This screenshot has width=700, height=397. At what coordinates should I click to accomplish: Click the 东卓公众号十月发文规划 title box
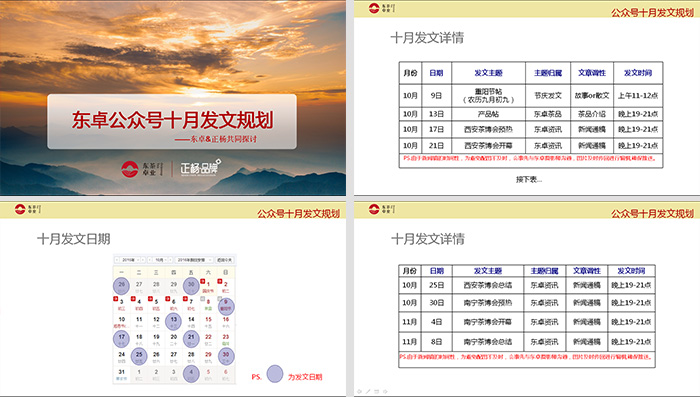(x=172, y=121)
